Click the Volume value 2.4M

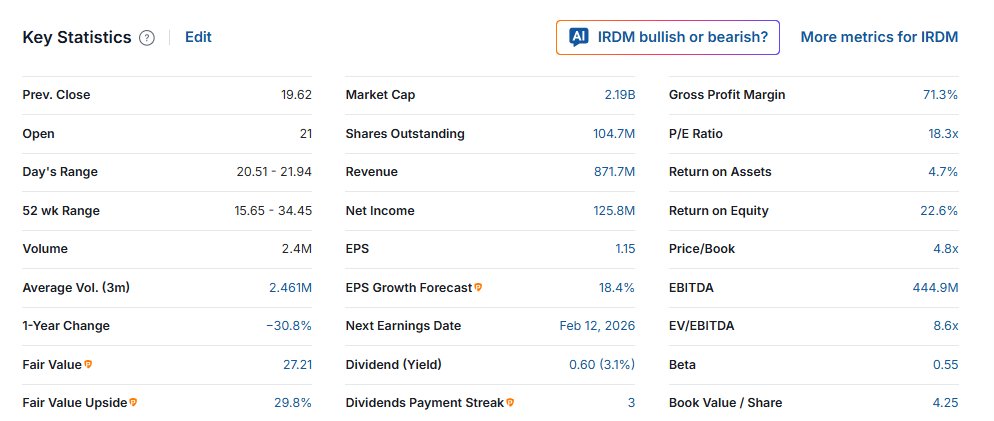pyautogui.click(x=297, y=249)
